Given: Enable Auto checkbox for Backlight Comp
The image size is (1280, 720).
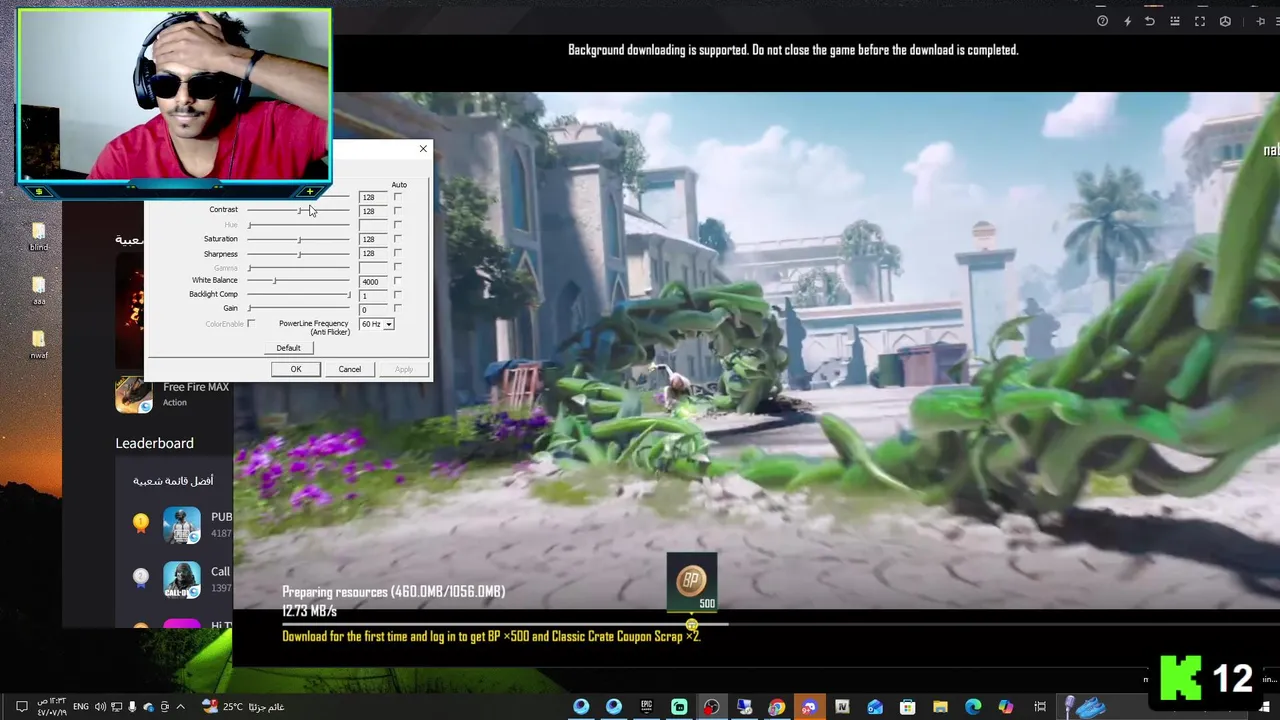Looking at the screenshot, I should [397, 295].
